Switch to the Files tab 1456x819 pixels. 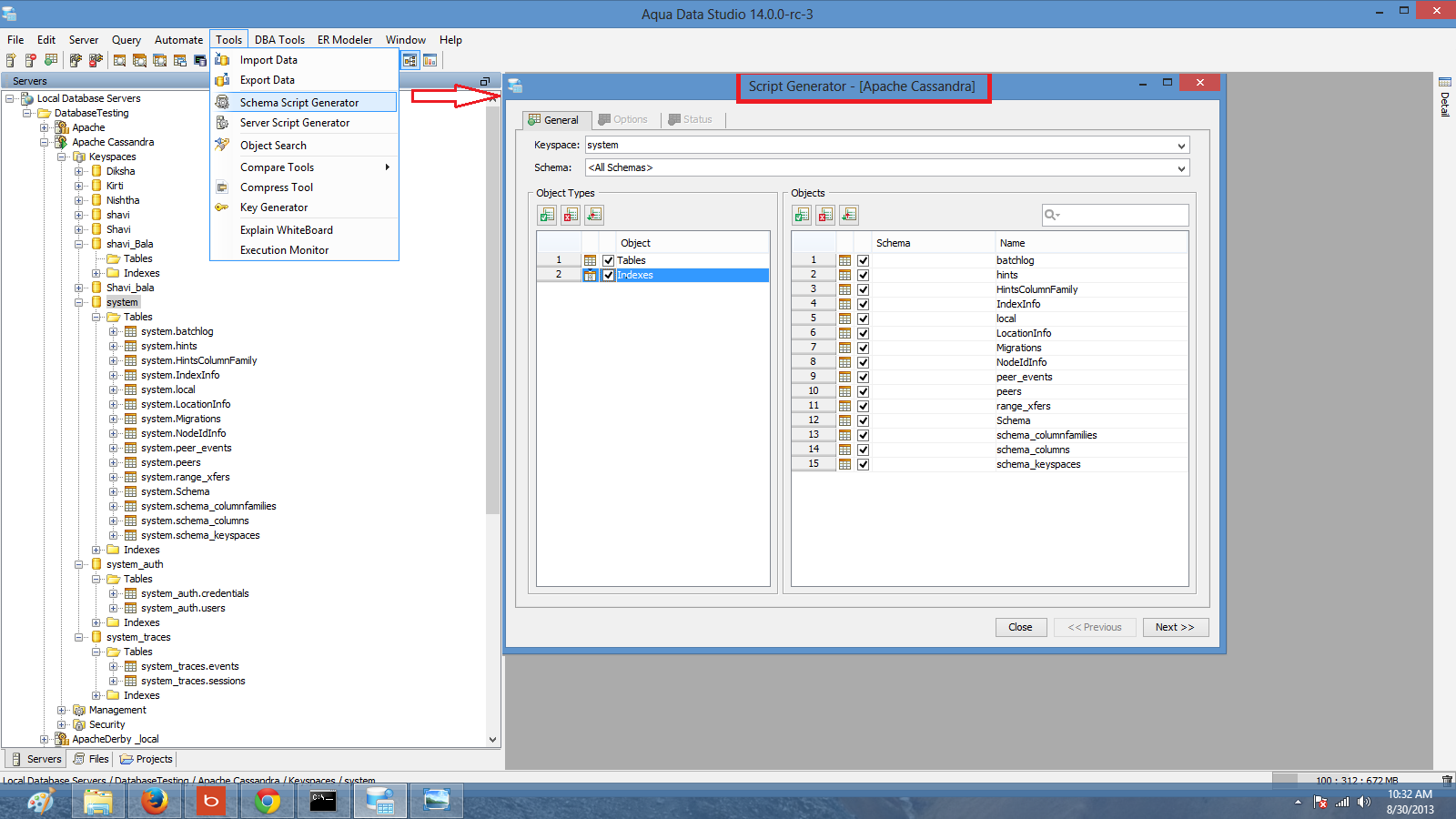coord(91,759)
